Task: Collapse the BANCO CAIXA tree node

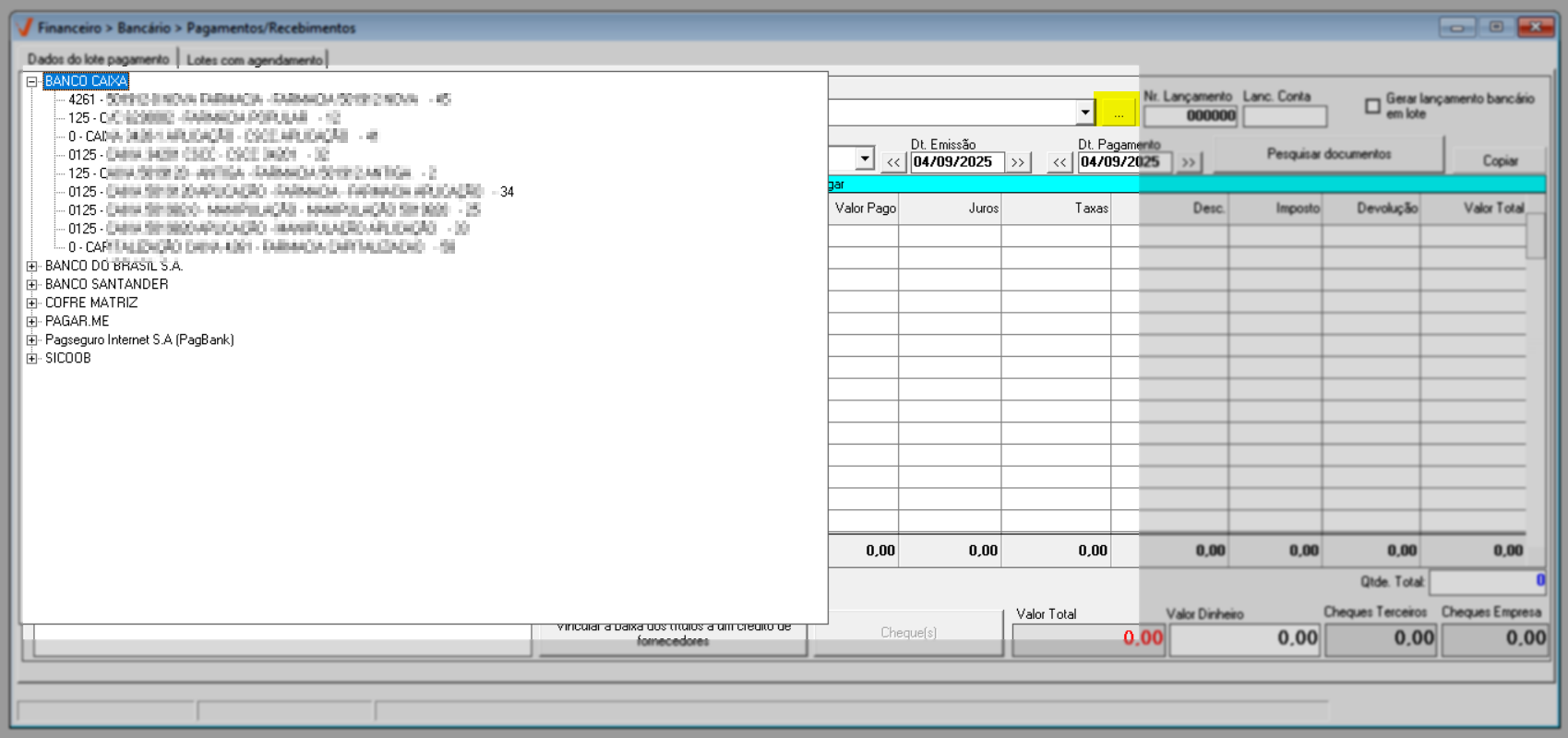Action: point(31,81)
